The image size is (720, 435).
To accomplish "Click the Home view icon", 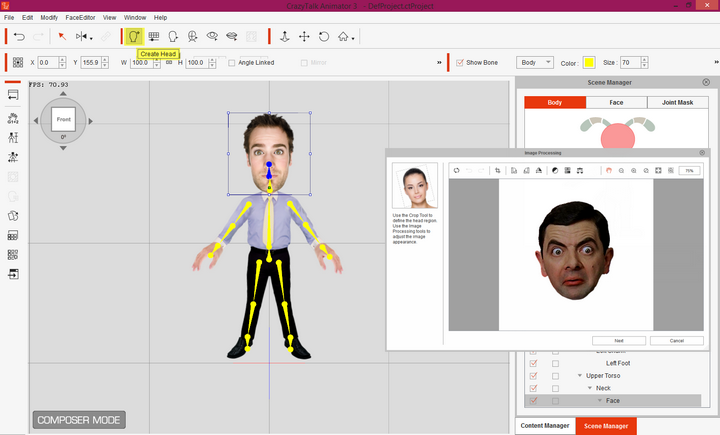I will point(343,36).
